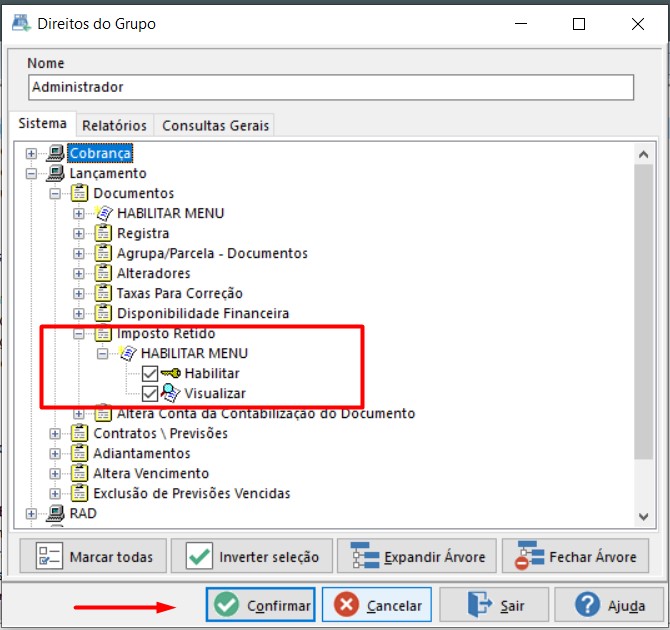The height and width of the screenshot is (630, 670).
Task: Select Altera Conta da Contabilização do Documento
Action: (266, 413)
